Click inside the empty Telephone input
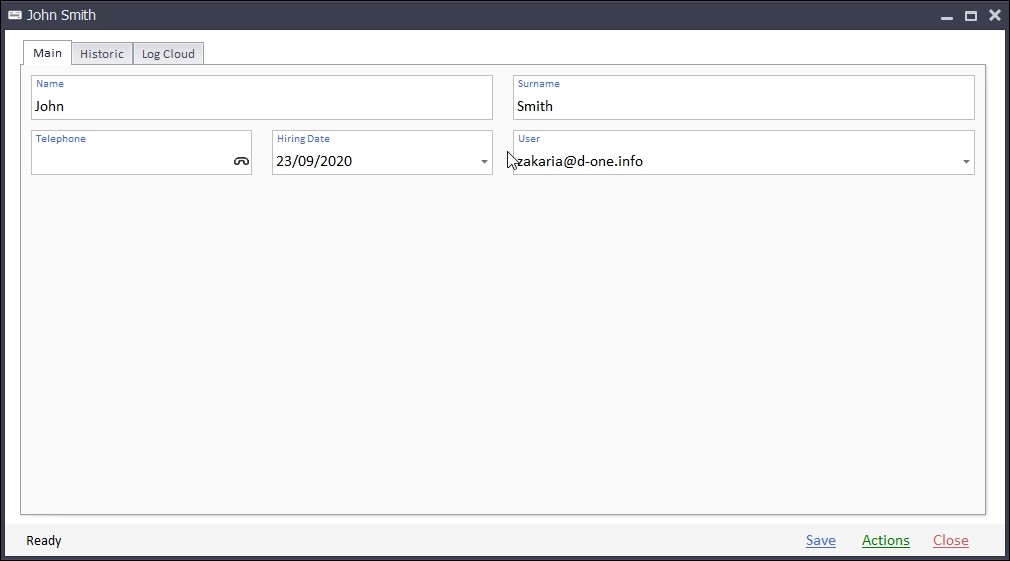 [130, 161]
